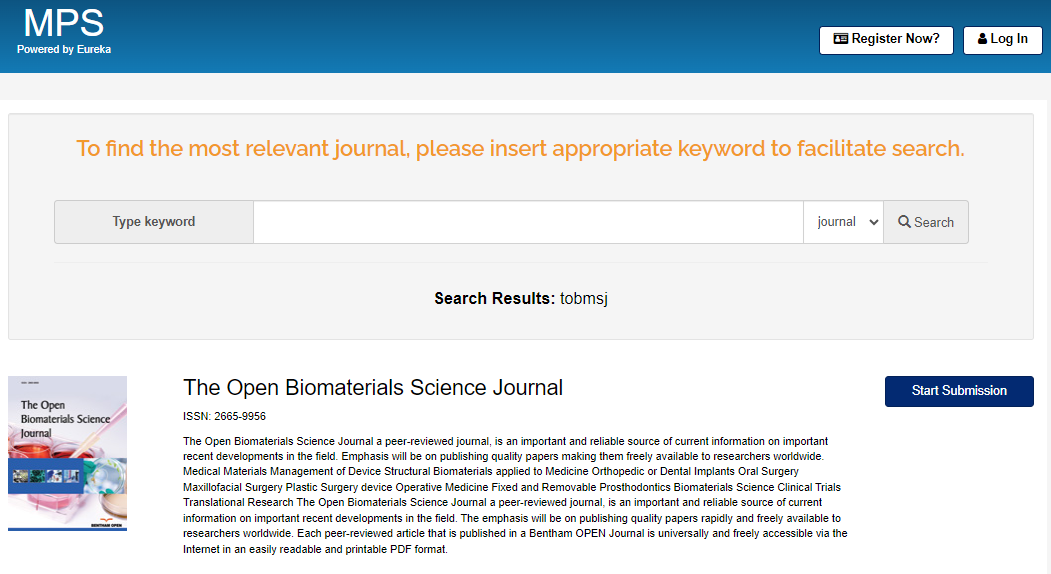The height and width of the screenshot is (574, 1051).
Task: Focus the keyword search input field
Action: [x=528, y=222]
